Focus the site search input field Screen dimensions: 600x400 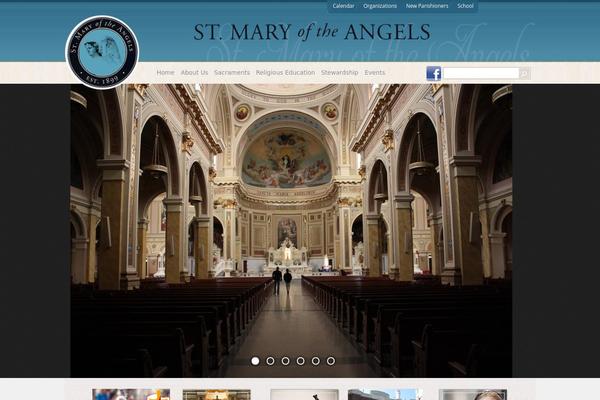coord(481,73)
